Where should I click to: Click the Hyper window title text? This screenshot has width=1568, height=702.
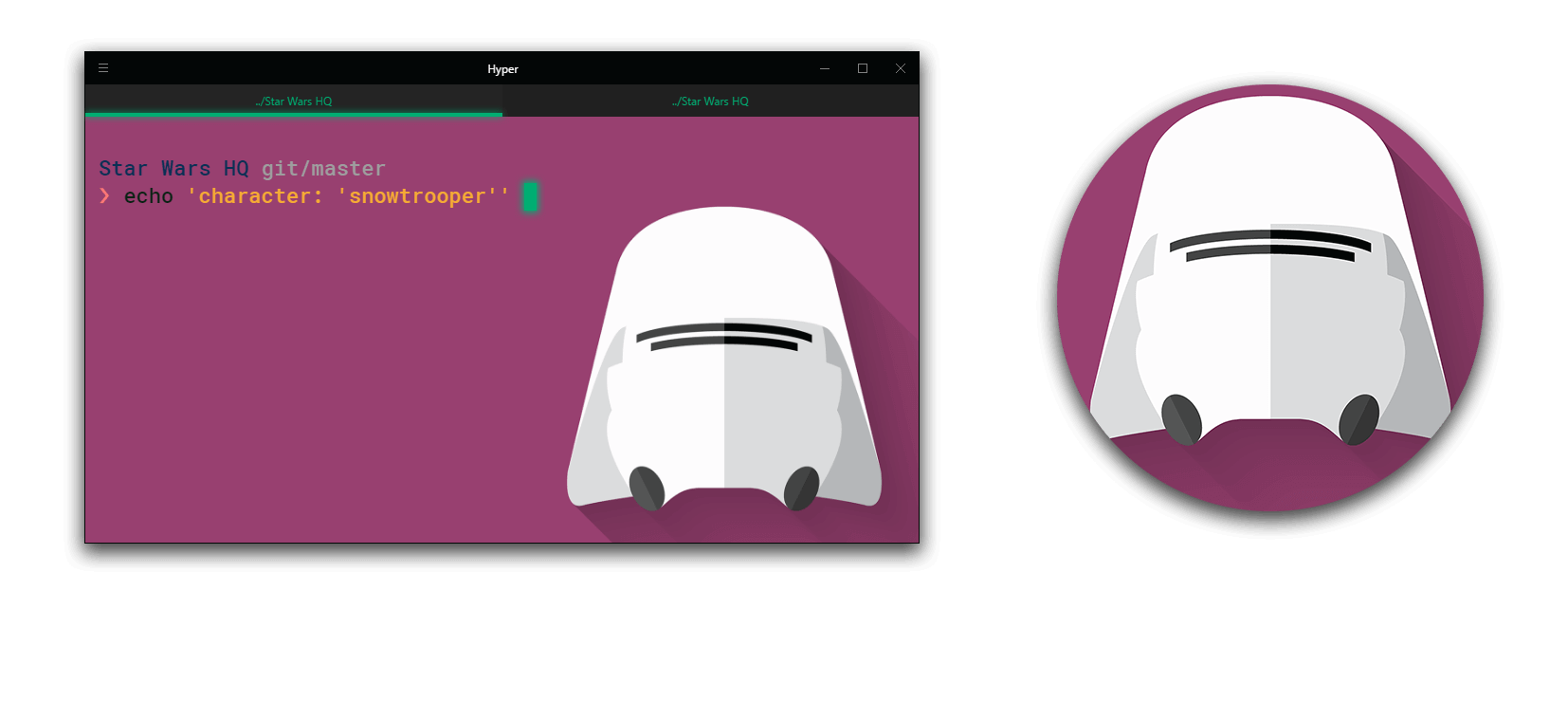(502, 69)
